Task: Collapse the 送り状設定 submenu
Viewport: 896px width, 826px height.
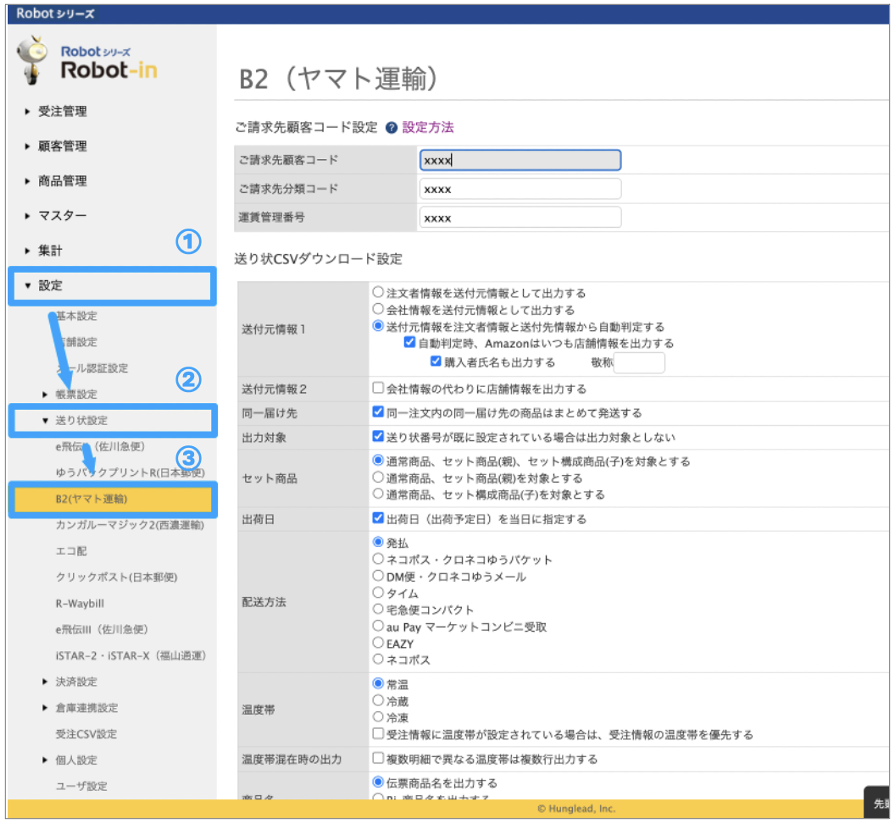Action: tap(81, 420)
